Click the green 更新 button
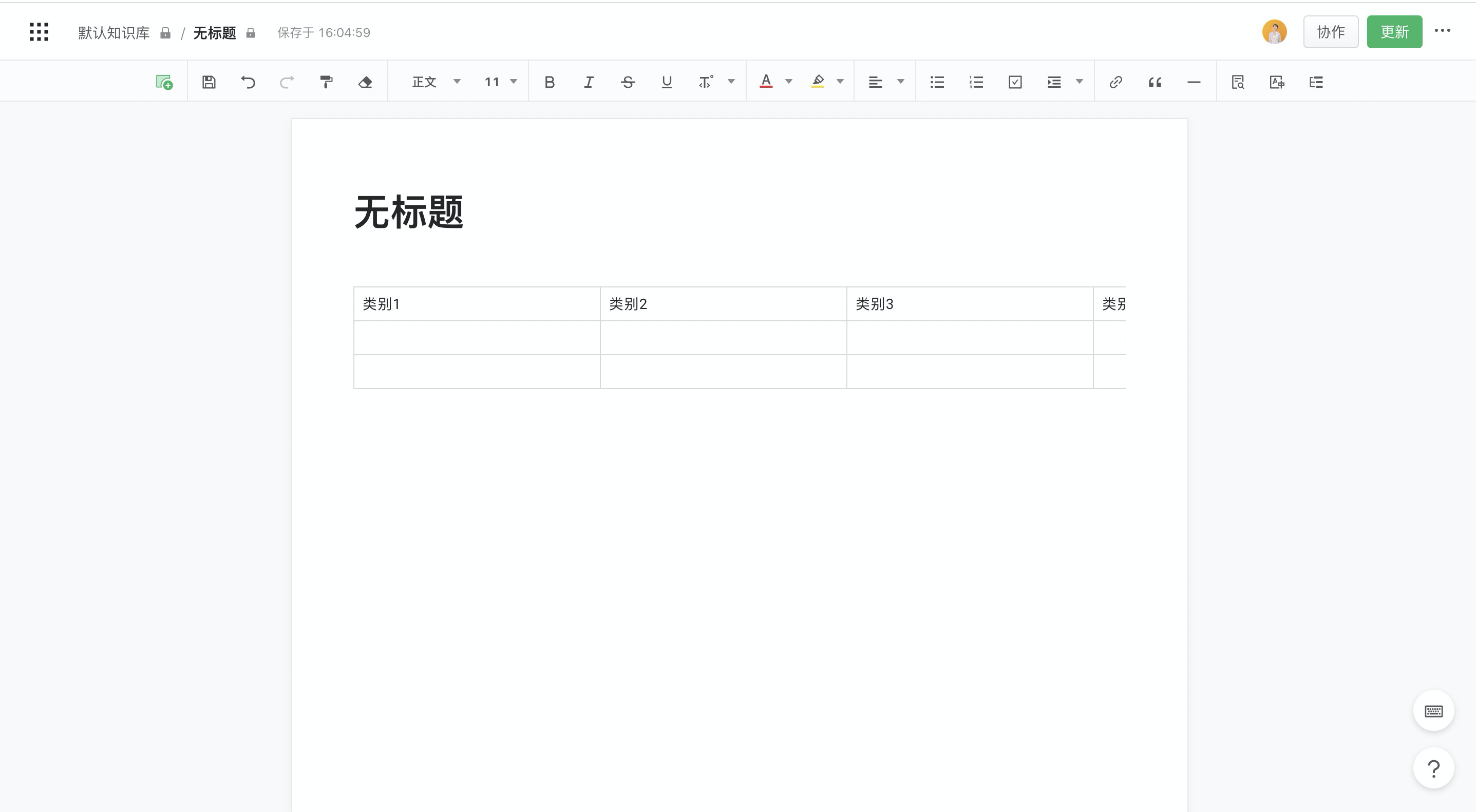The width and height of the screenshot is (1476, 812). coord(1394,32)
